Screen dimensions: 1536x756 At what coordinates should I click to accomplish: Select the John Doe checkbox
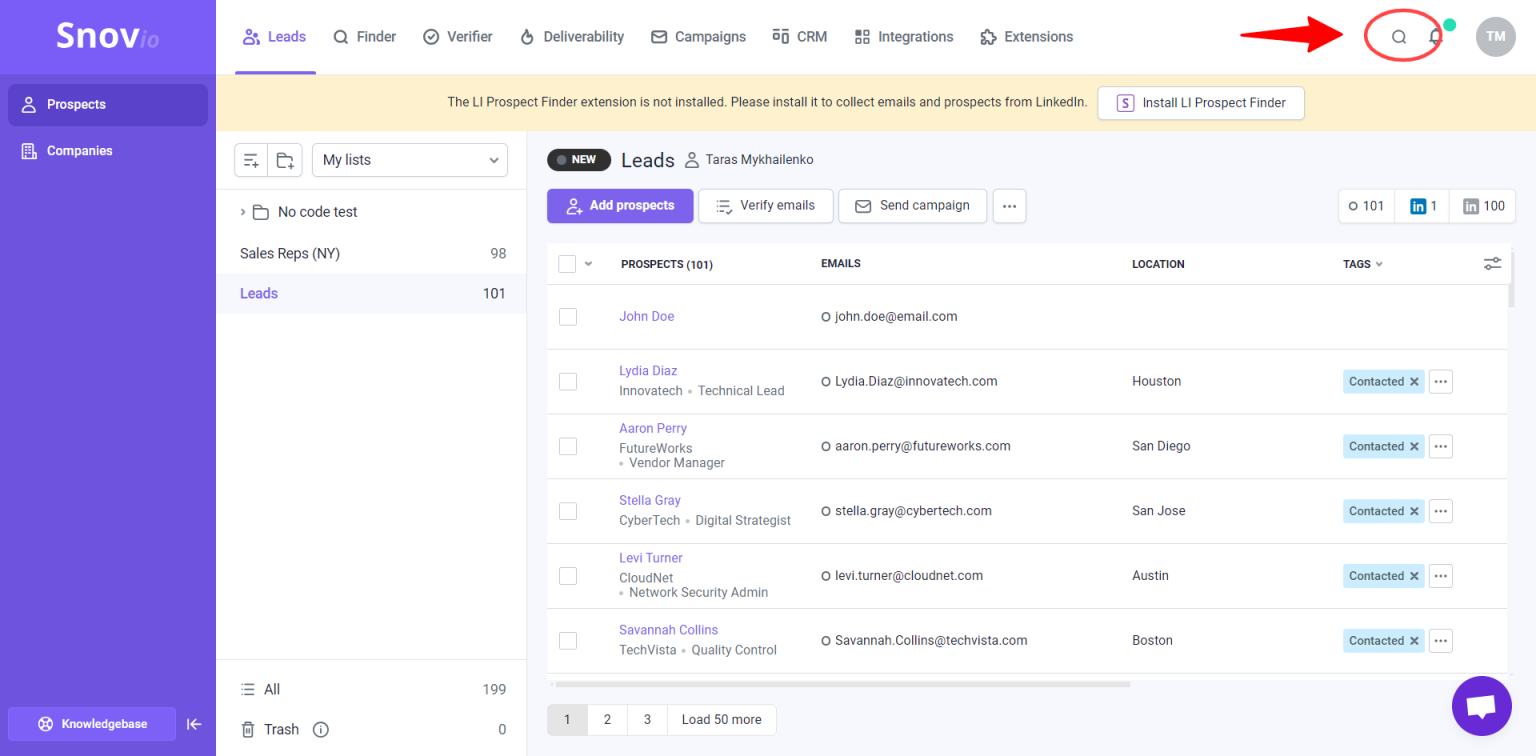click(x=568, y=317)
